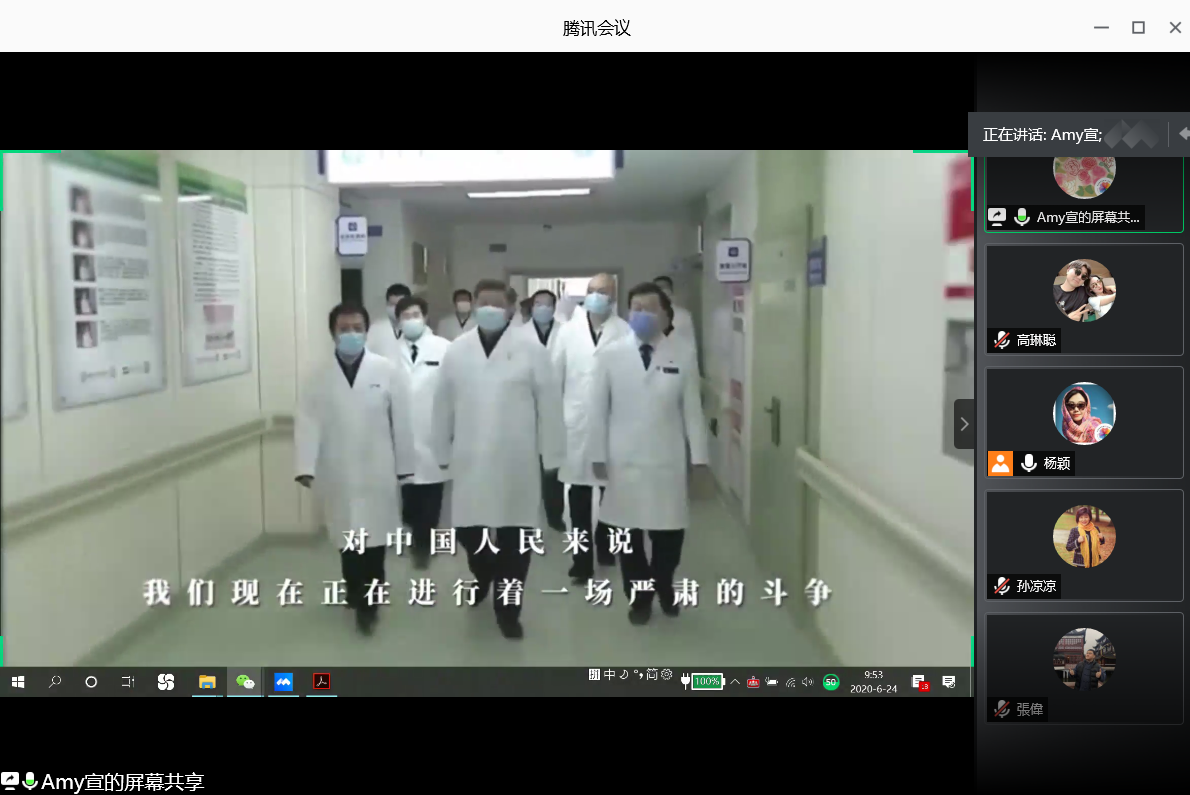Toggle the IME punctuation mode indicator
The image size is (1190, 795).
[638, 674]
